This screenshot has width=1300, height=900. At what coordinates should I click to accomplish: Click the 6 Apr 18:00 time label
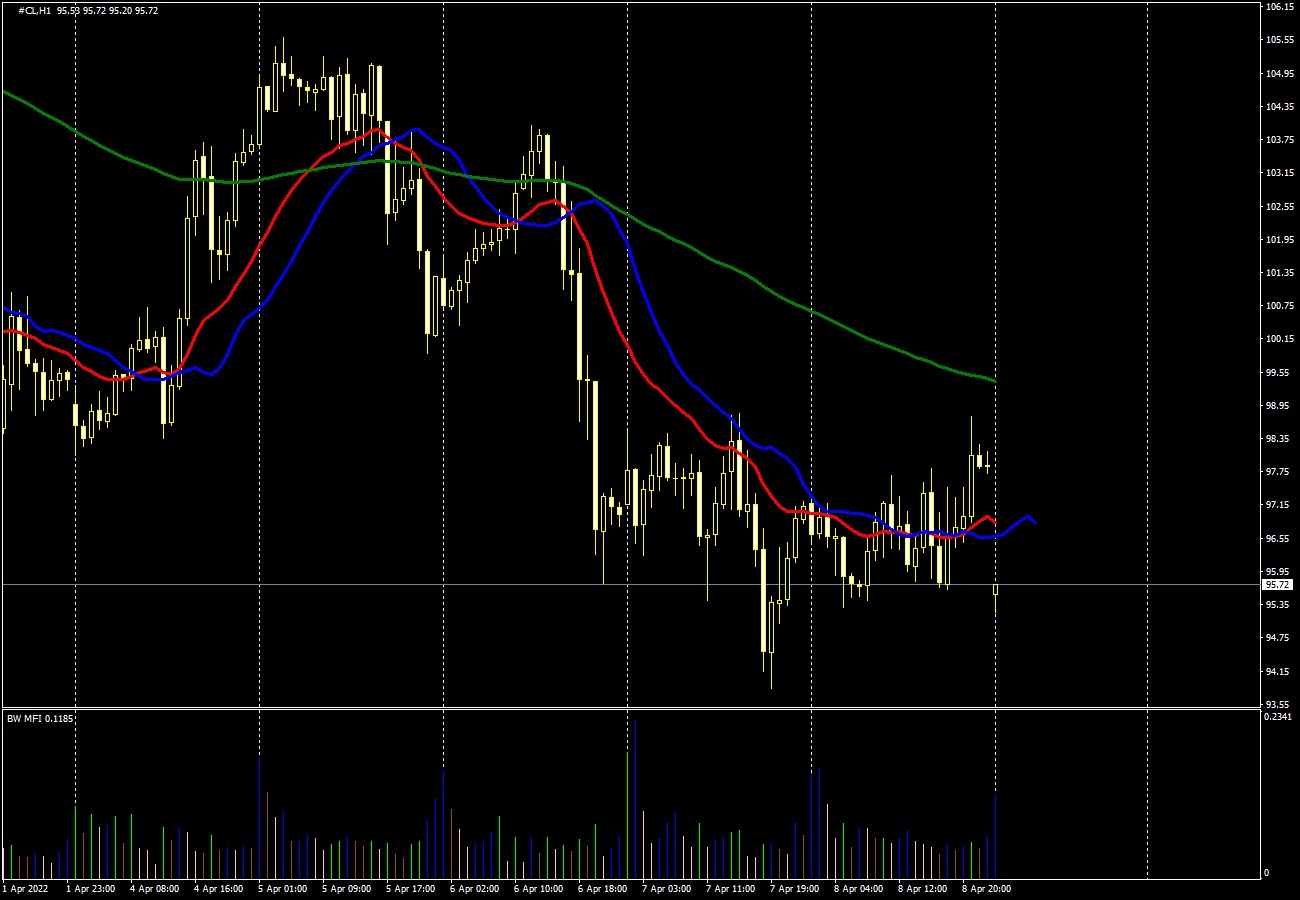[602, 888]
